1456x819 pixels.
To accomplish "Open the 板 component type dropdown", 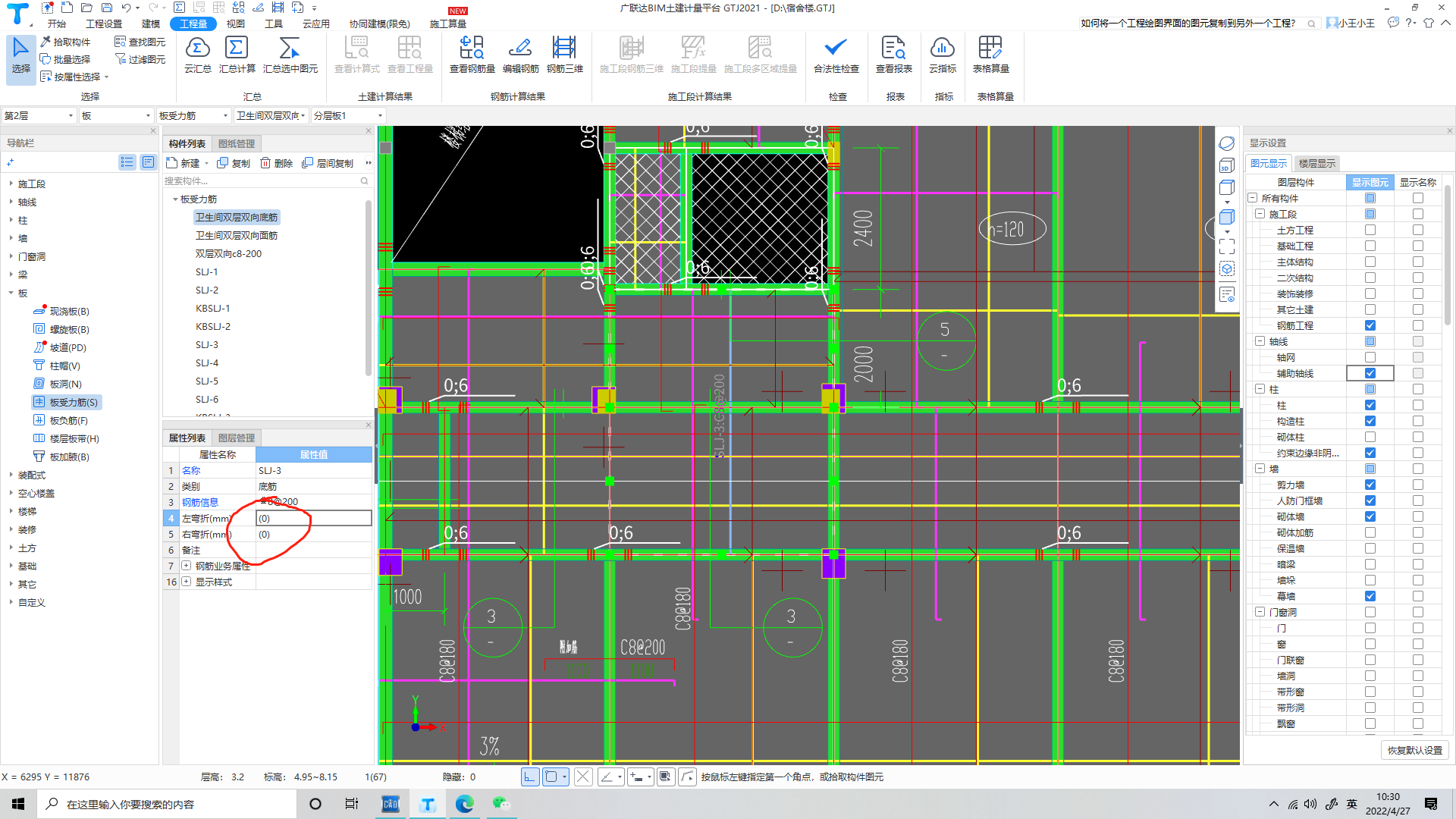I will coord(116,115).
